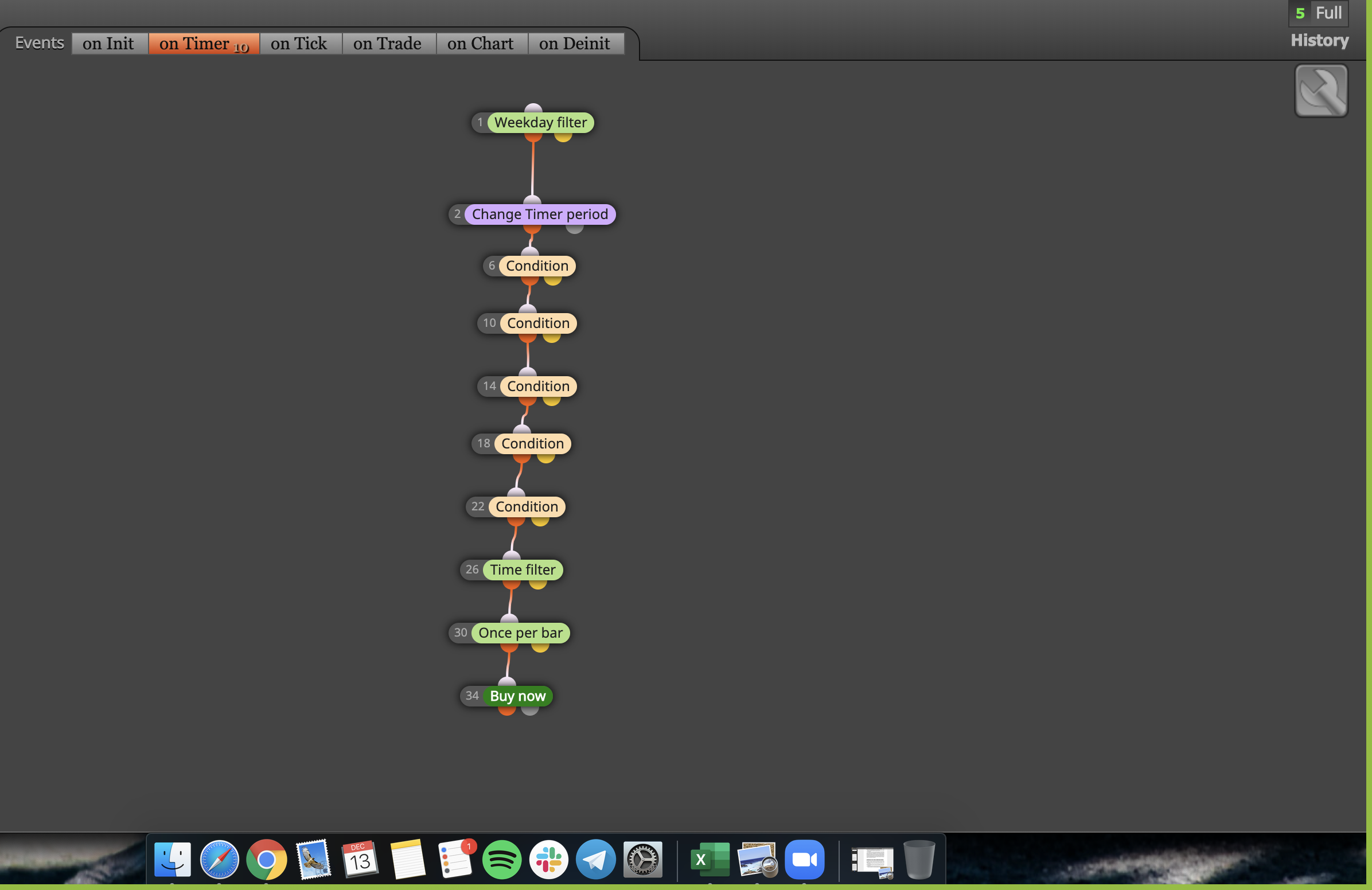Select the on Deinit events tab
Screen dimensions: 1372x890
point(575,43)
